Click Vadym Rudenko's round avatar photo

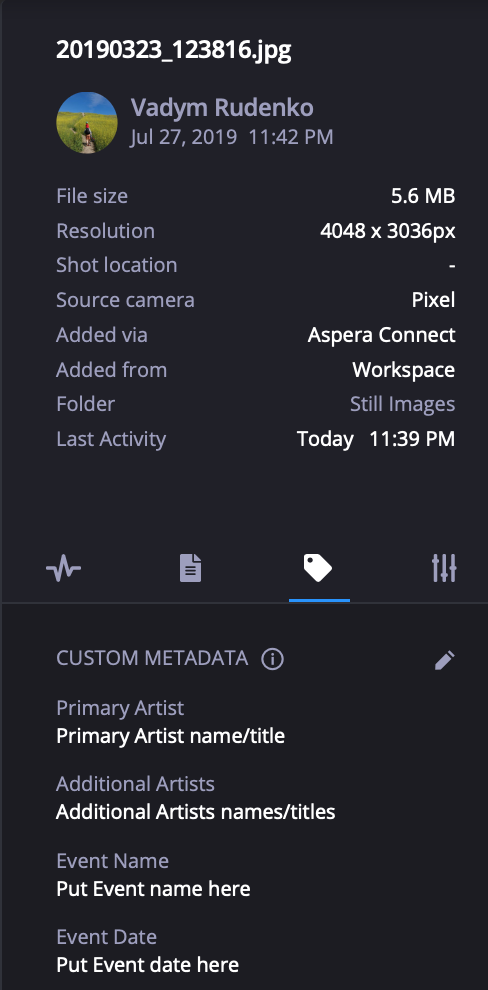86,122
